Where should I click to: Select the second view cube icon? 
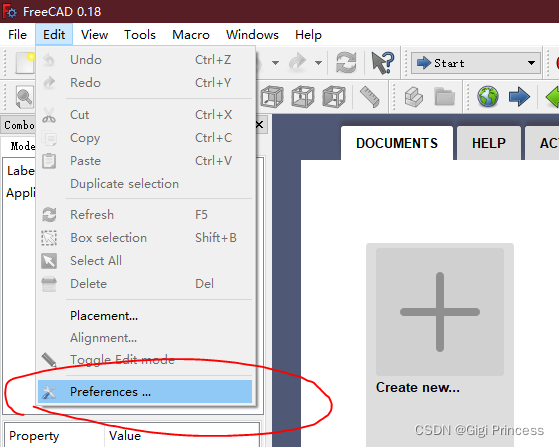303,97
